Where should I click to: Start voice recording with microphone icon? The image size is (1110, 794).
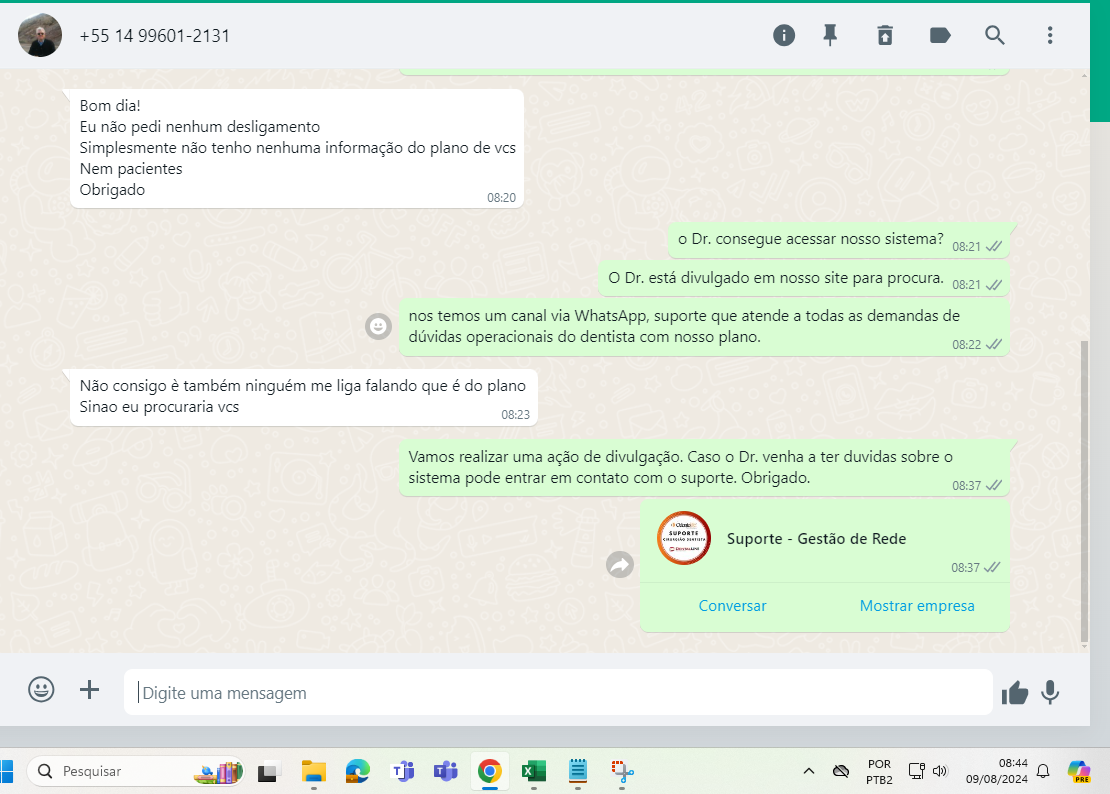coord(1050,692)
